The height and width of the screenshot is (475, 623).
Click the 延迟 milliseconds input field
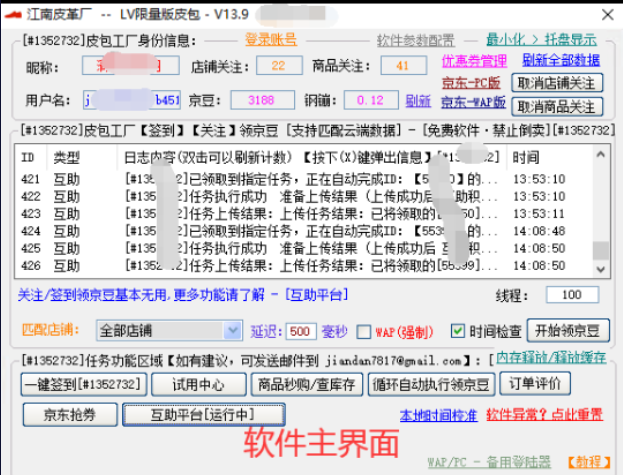[x=301, y=331]
